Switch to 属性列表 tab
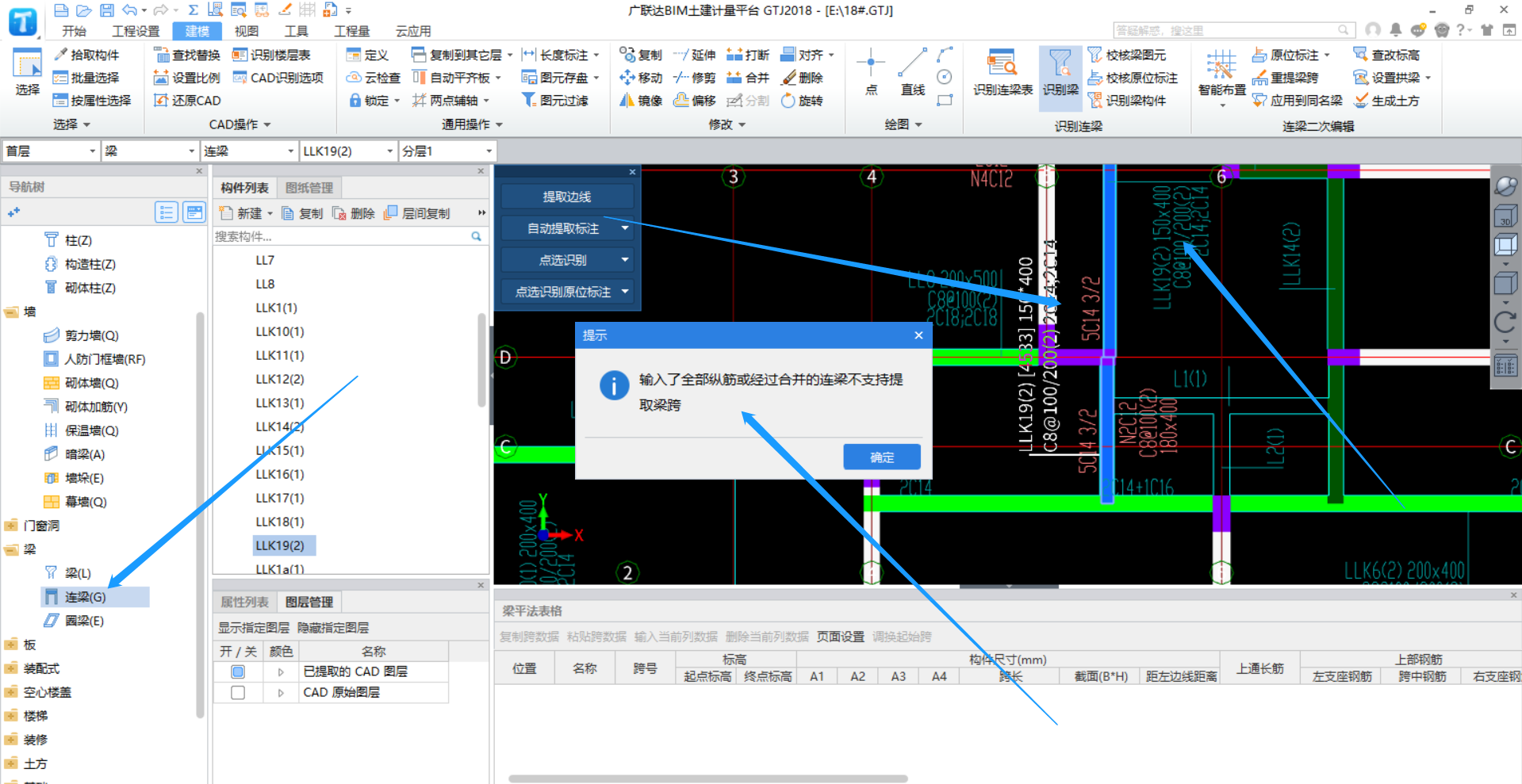 click(244, 602)
